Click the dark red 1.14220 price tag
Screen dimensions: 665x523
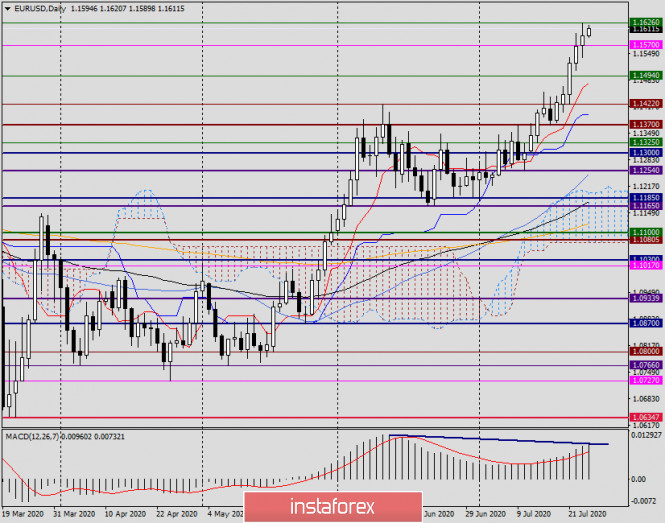click(644, 104)
